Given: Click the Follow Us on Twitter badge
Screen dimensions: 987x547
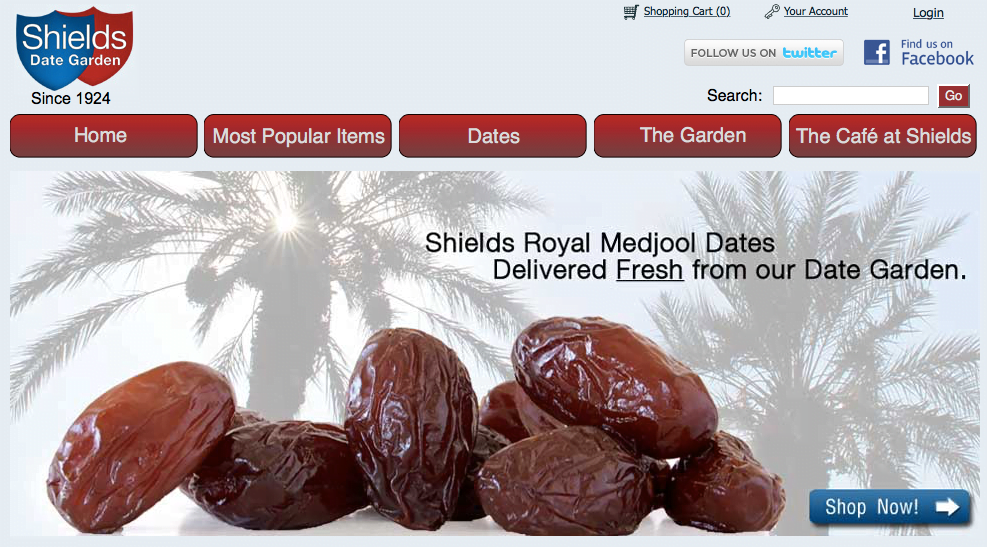Looking at the screenshot, I should pyautogui.click(x=764, y=53).
